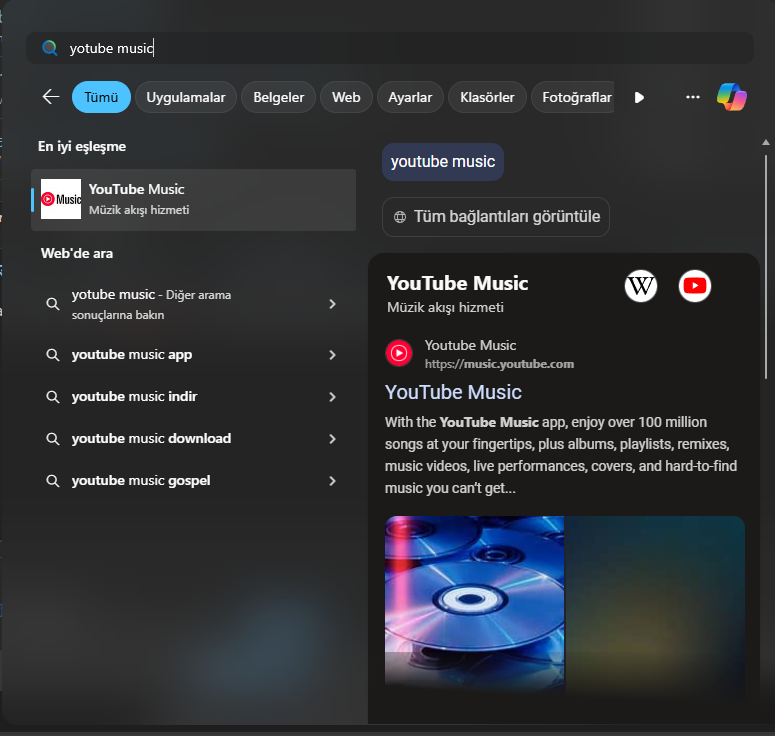Switch to the Uygulamalar tab
This screenshot has height=736, width=775.
(x=186, y=97)
